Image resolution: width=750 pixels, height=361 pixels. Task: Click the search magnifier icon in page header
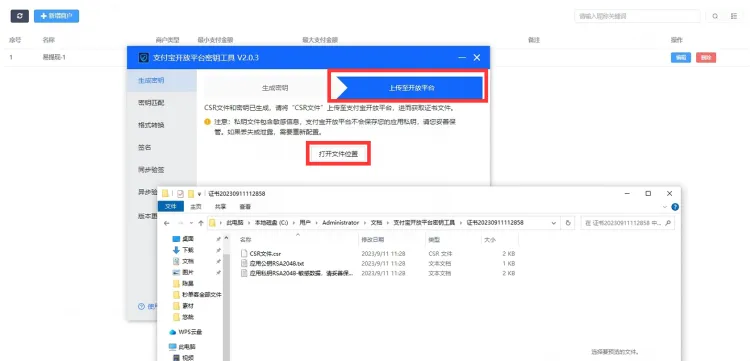[x=715, y=16]
